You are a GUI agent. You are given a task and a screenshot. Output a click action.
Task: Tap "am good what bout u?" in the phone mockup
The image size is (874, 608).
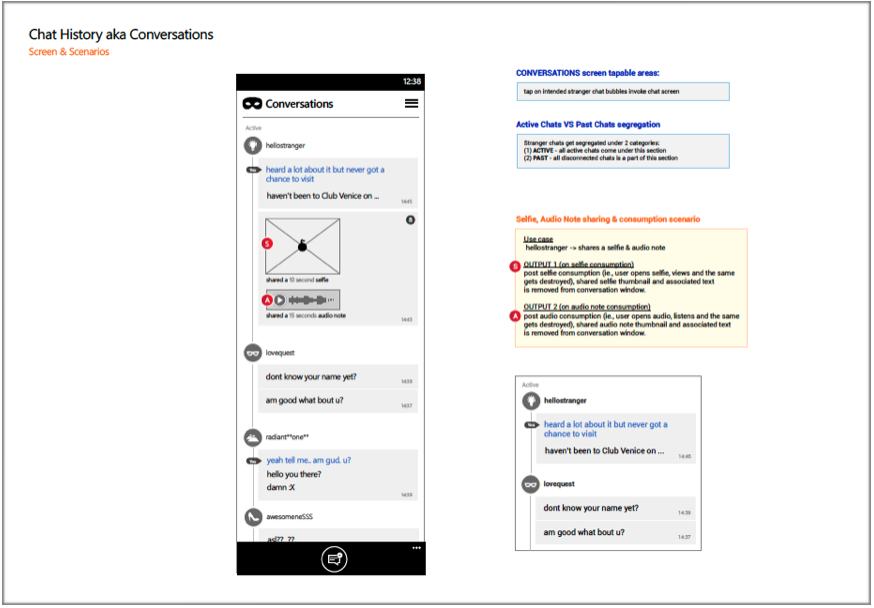click(x=304, y=400)
